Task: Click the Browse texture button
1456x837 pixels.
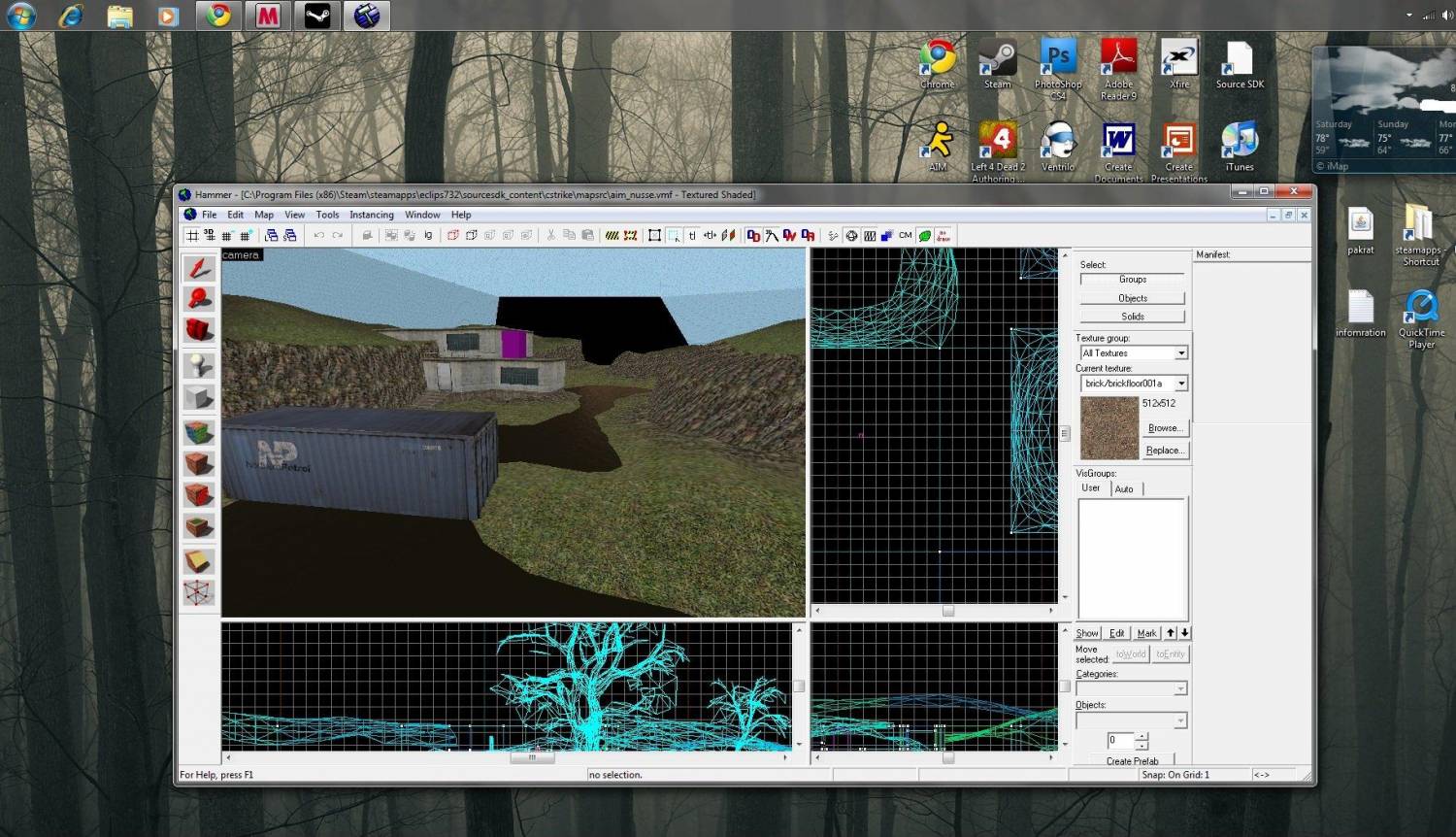Action: click(x=1164, y=428)
